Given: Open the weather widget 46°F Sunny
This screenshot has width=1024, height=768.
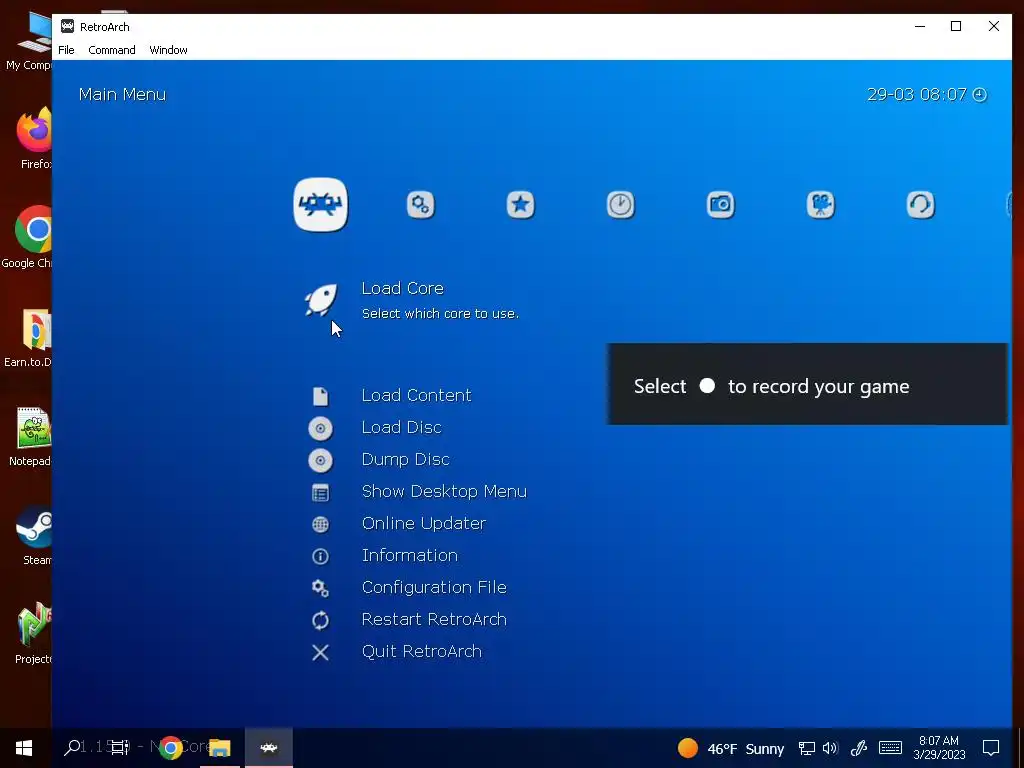Looking at the screenshot, I should pos(730,748).
